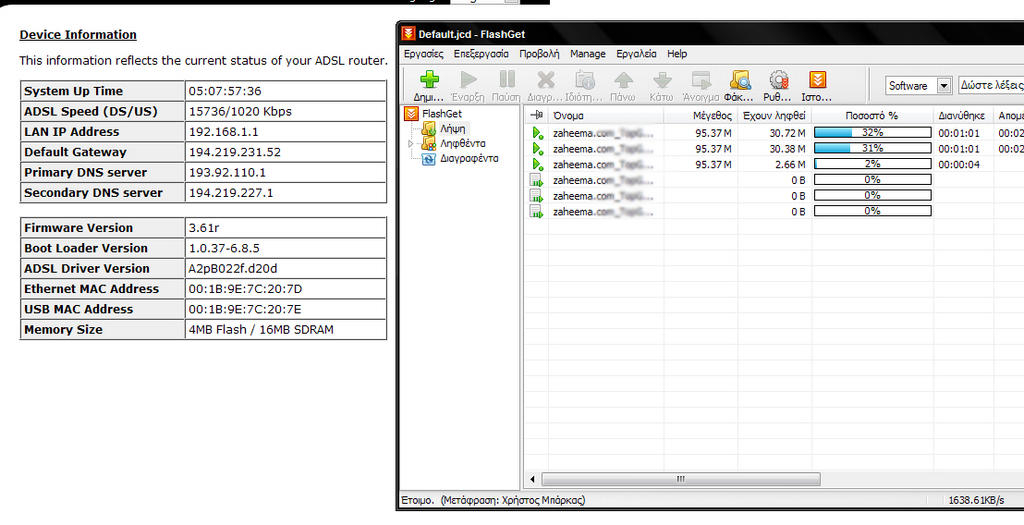
Task: Click the Ιστο... website toolbar icon
Action: [x=817, y=80]
